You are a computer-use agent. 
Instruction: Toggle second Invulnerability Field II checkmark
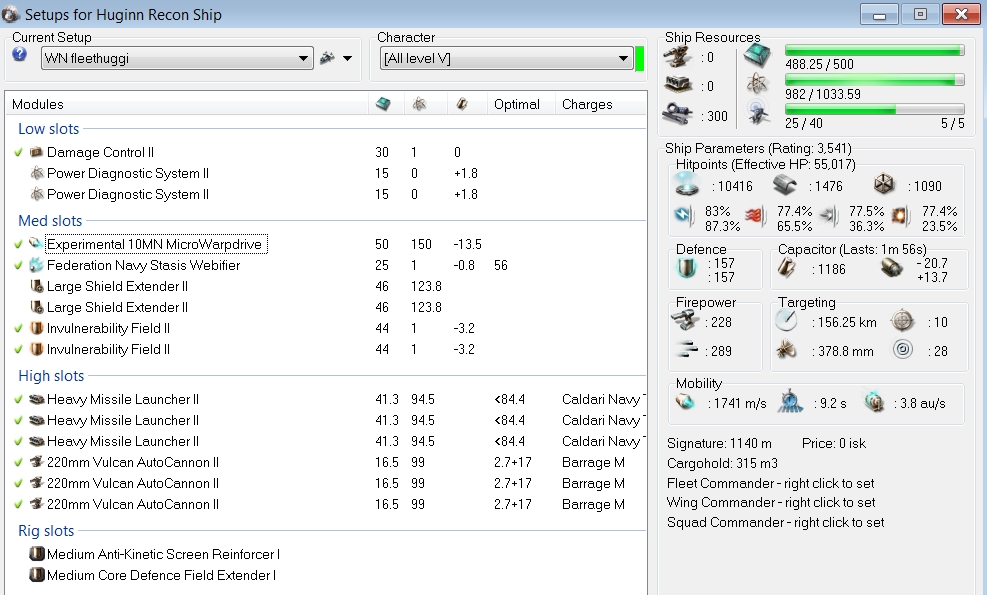point(18,349)
